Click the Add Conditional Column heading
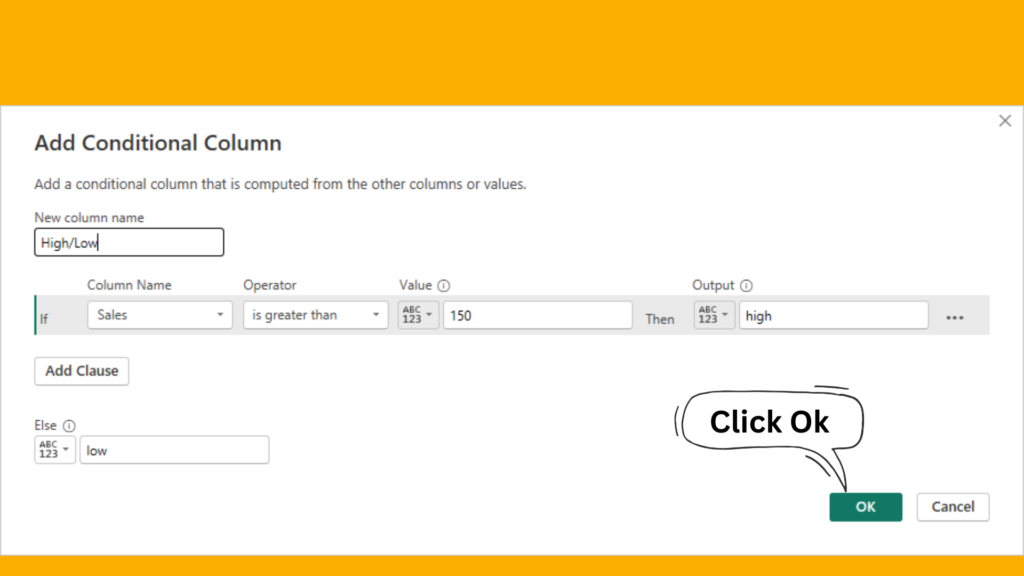1024x576 pixels. (158, 143)
